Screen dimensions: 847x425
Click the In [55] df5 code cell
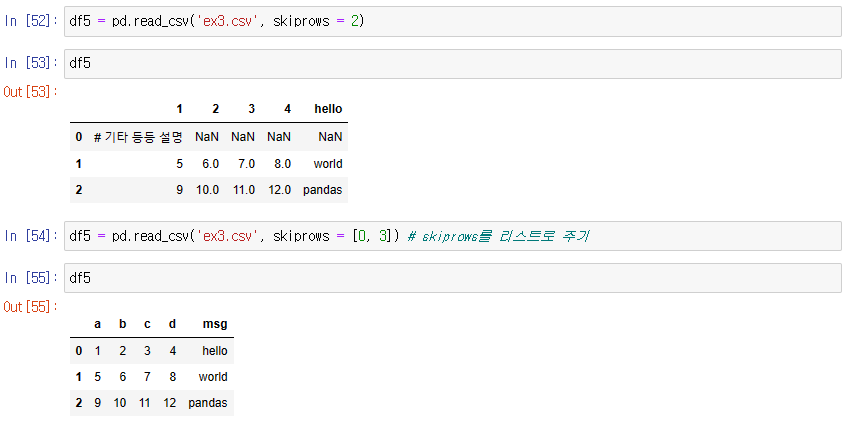(453, 278)
